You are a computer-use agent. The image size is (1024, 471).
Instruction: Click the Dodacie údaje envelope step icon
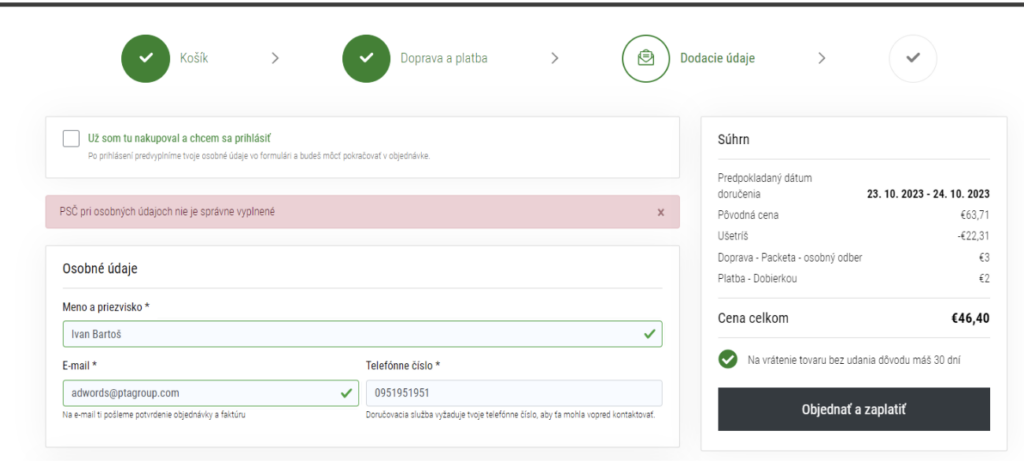[646, 58]
